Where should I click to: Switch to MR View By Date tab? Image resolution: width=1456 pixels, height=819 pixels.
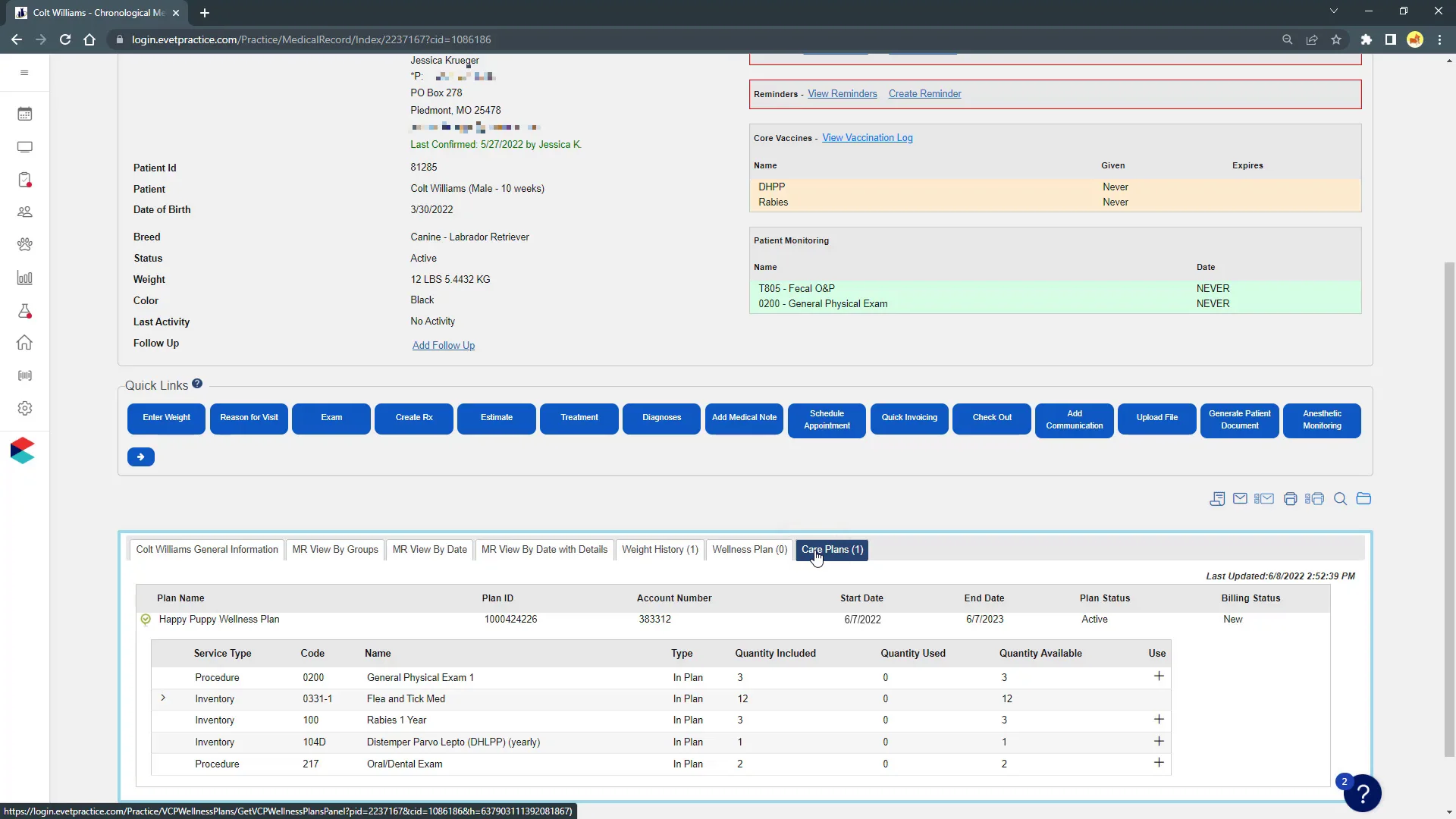coord(430,550)
